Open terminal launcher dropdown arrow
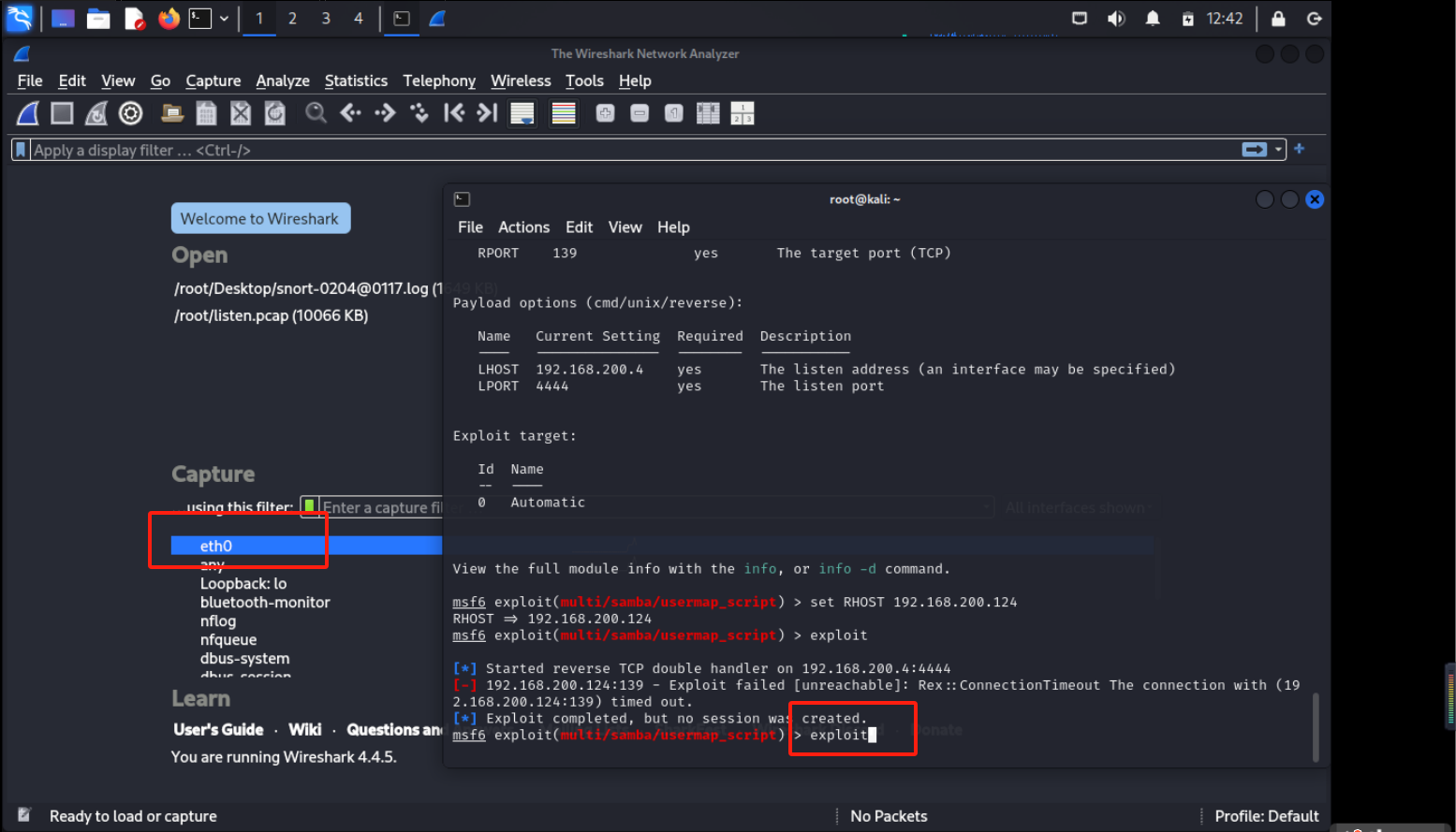The image size is (1456, 832). (224, 18)
